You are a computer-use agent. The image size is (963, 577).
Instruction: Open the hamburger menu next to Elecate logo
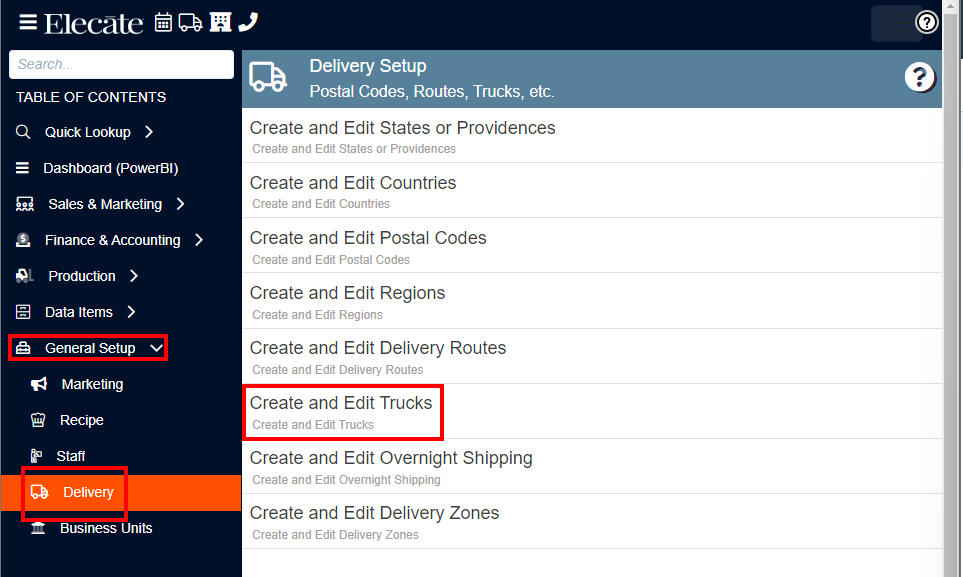tap(28, 23)
